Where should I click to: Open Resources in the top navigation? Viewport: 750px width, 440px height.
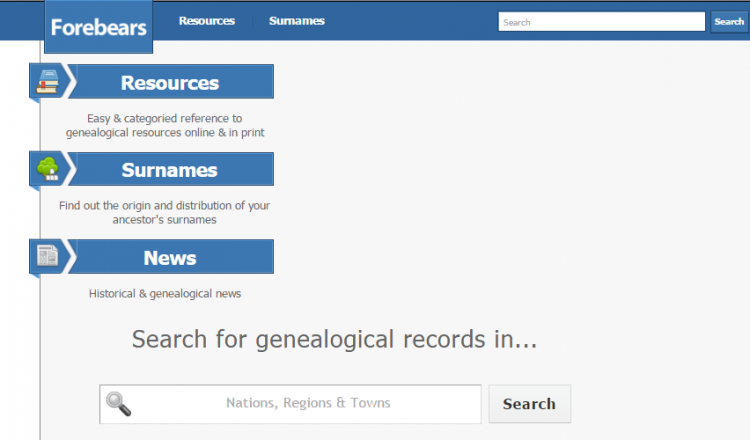(206, 21)
